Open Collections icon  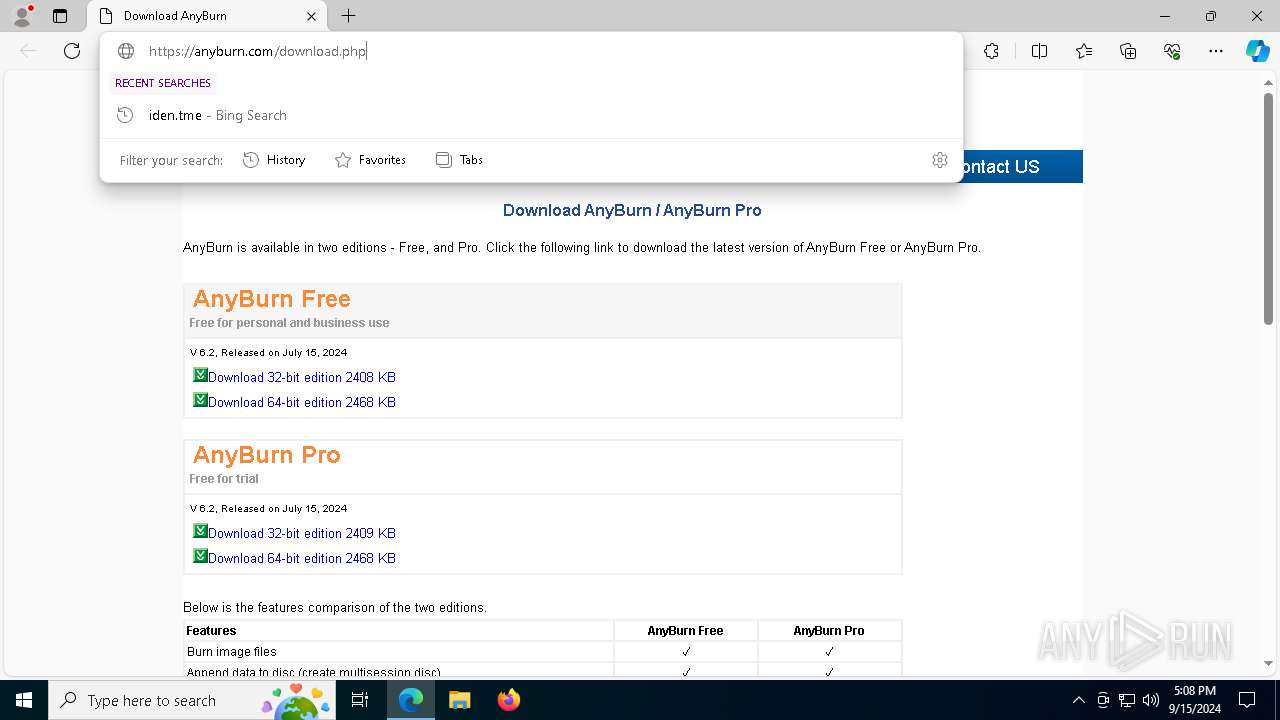pos(1128,51)
